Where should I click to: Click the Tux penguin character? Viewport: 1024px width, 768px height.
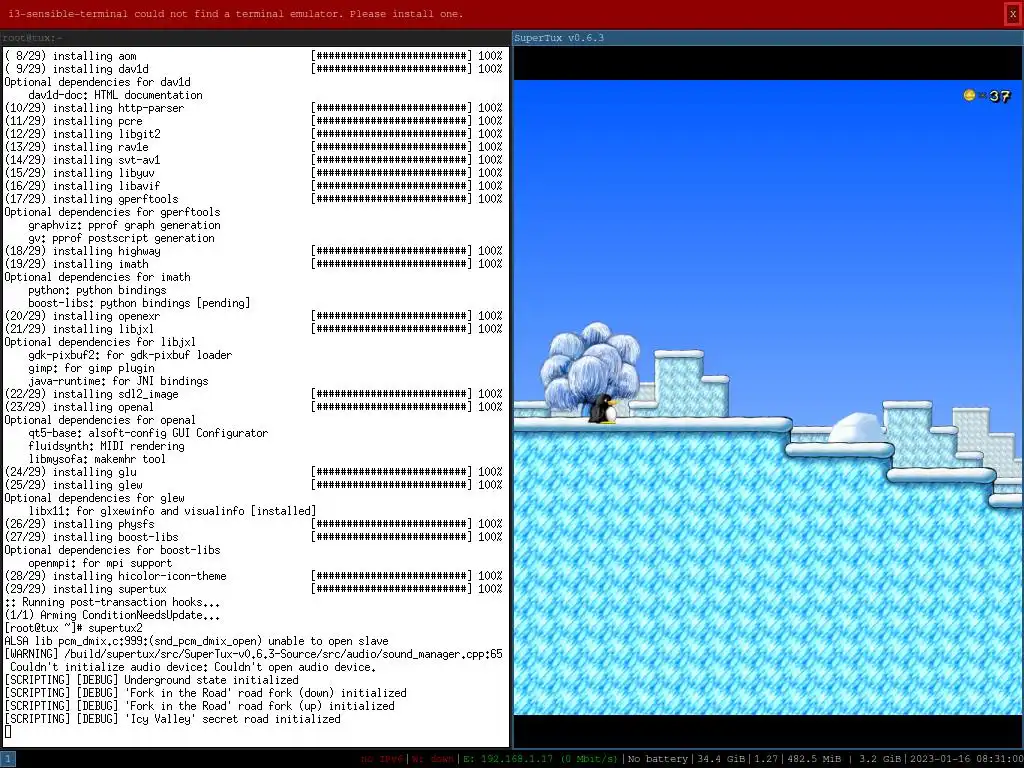603,409
